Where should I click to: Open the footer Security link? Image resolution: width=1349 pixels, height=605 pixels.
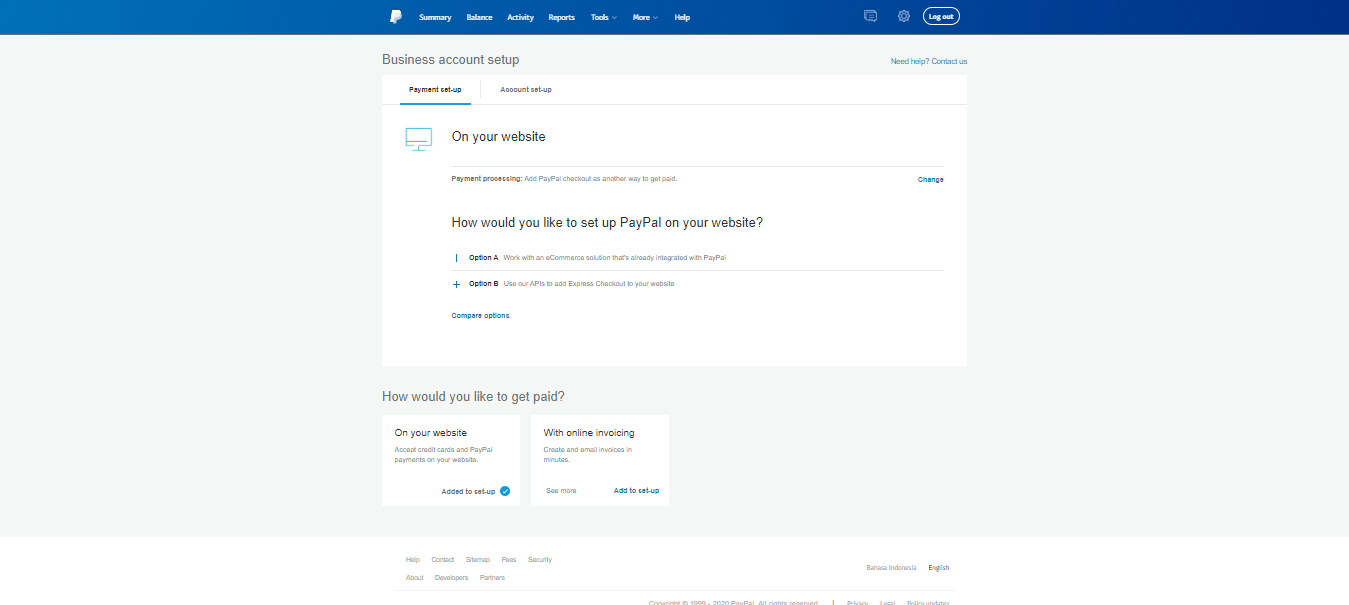click(540, 560)
